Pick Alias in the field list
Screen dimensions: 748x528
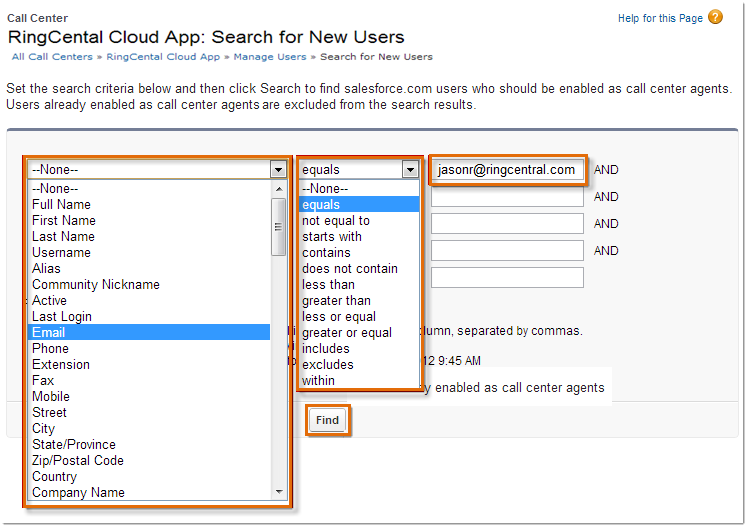149,269
